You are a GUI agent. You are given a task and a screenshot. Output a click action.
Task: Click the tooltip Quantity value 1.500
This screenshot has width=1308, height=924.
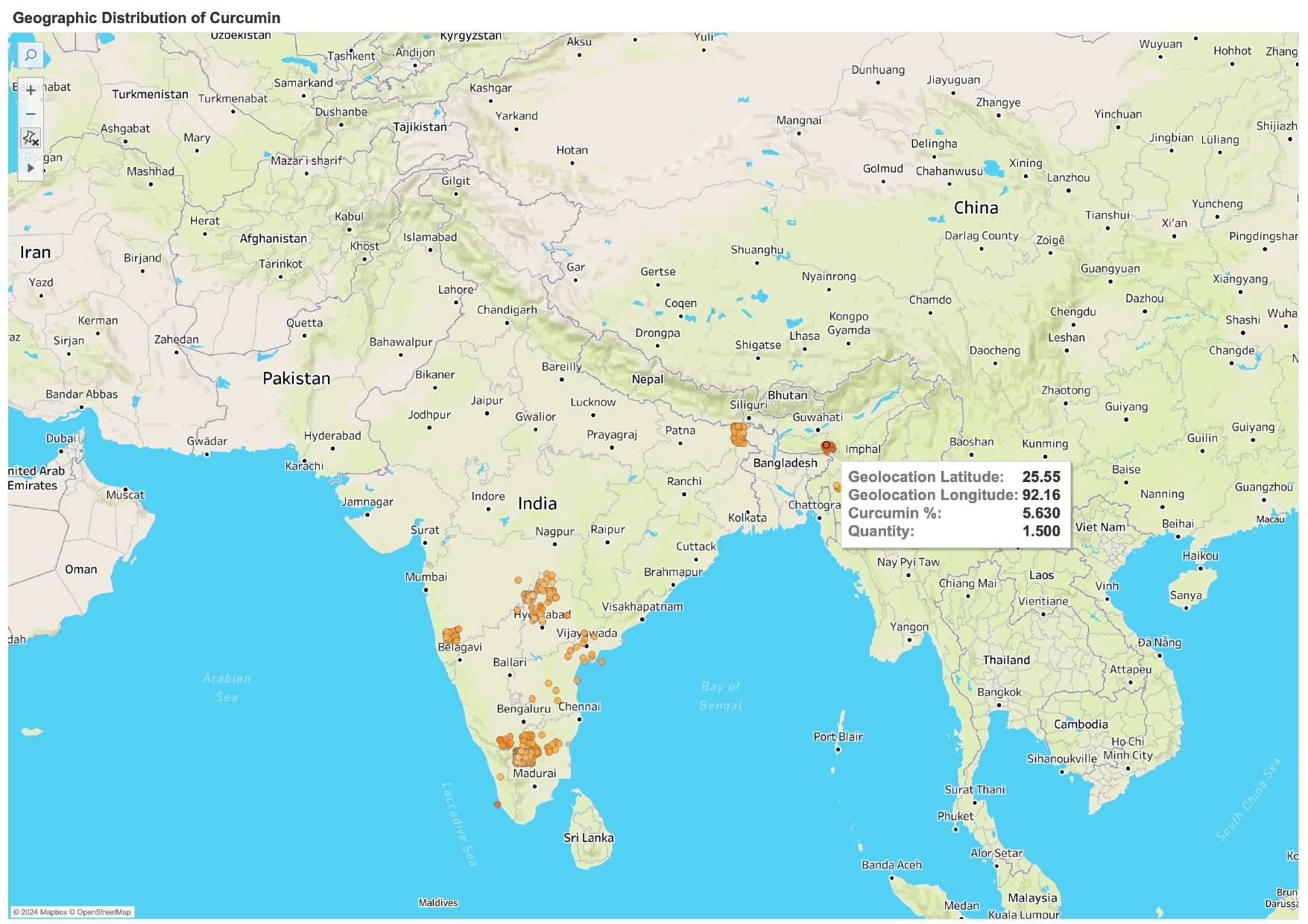pyautogui.click(x=1041, y=531)
